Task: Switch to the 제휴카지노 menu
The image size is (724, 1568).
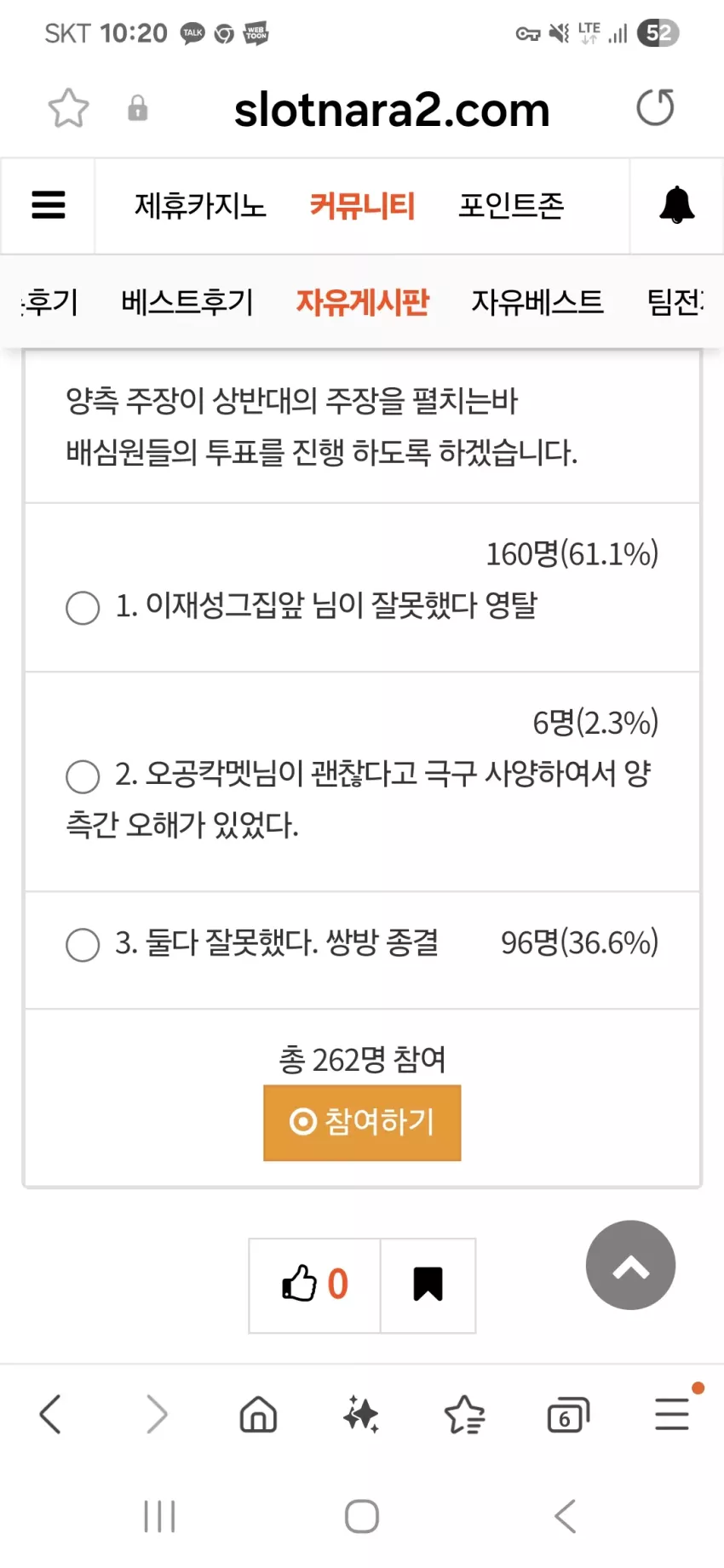Action: click(200, 205)
